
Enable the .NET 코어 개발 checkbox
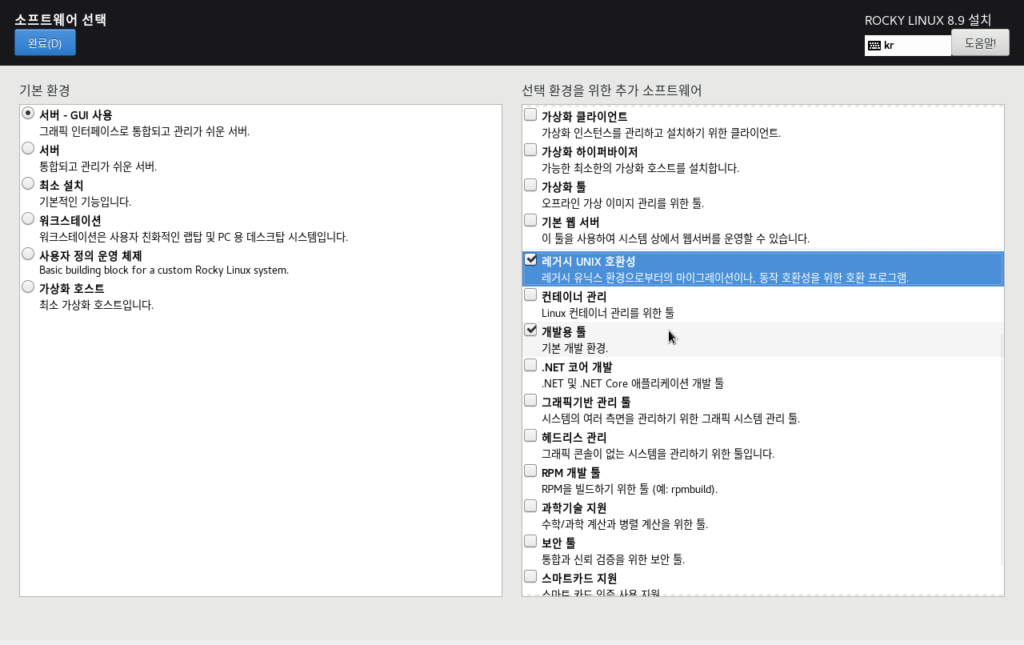pos(530,366)
